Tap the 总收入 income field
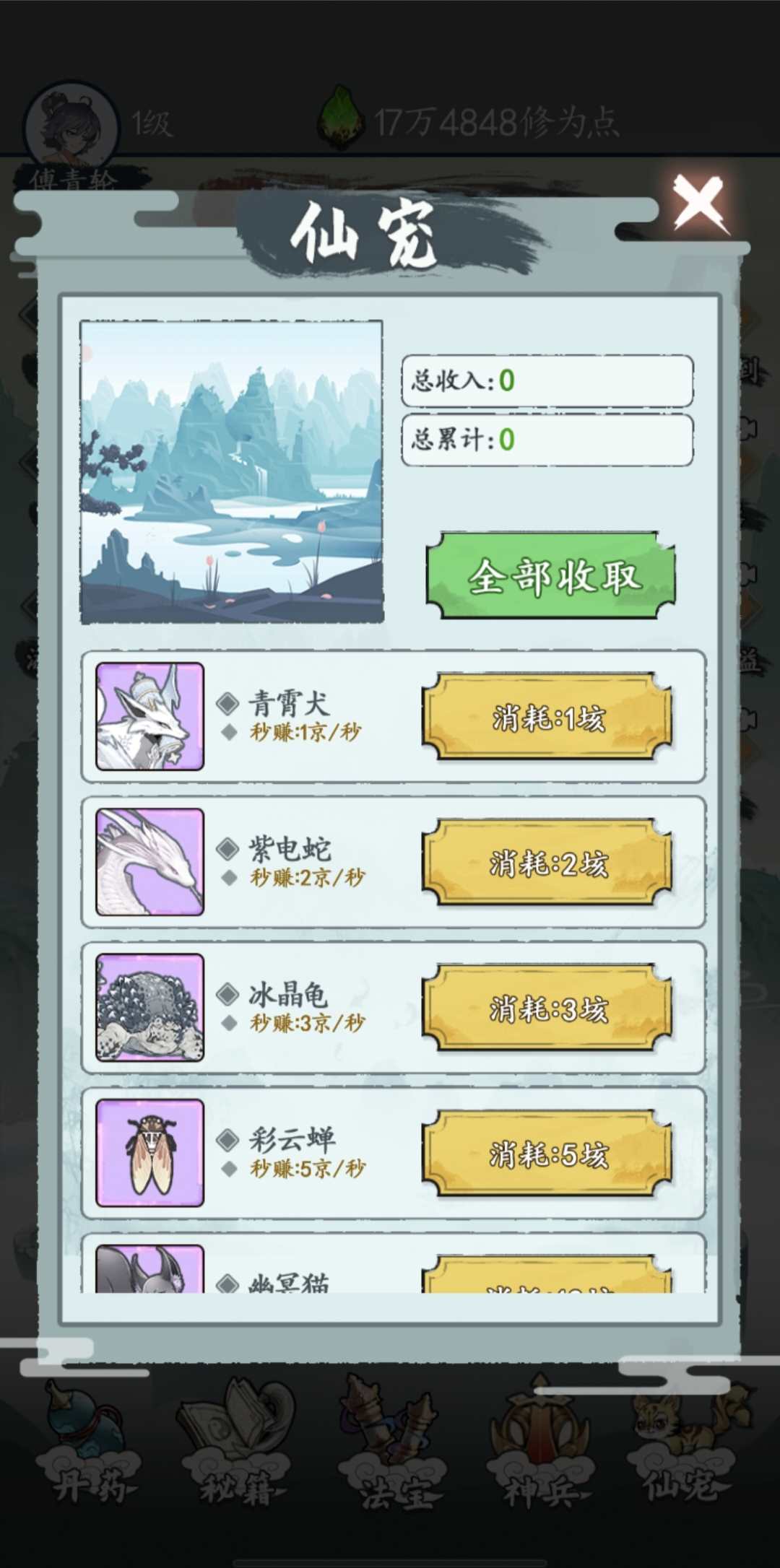The image size is (780, 1568). point(547,380)
